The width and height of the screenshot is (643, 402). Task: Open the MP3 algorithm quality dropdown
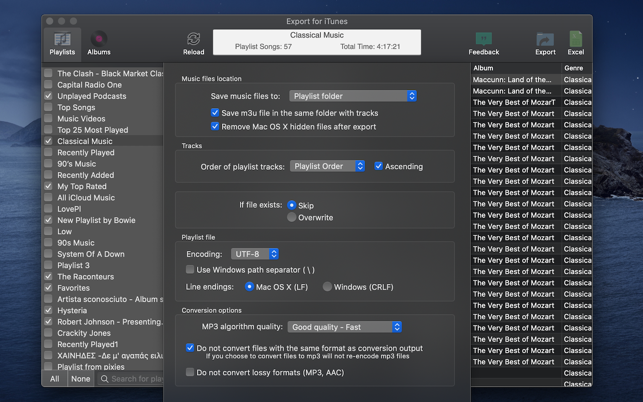coord(344,327)
